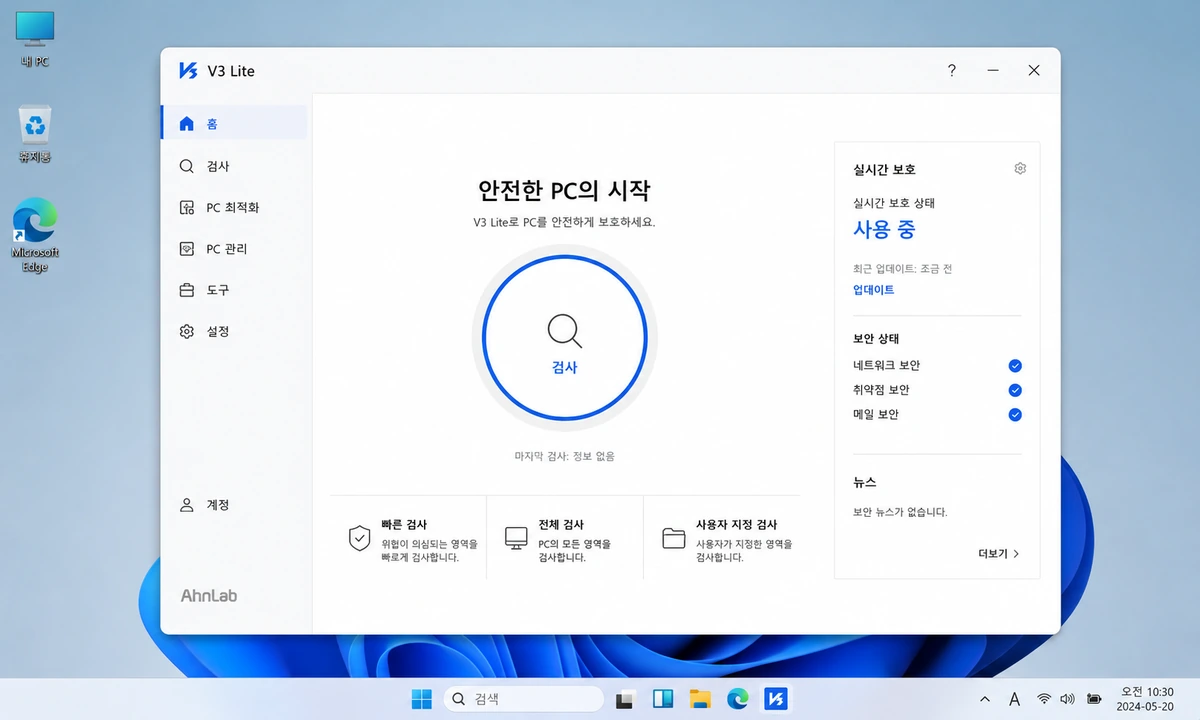The height and width of the screenshot is (720, 1200).
Task: Click the taskbar 검색 search box
Action: tap(524, 699)
